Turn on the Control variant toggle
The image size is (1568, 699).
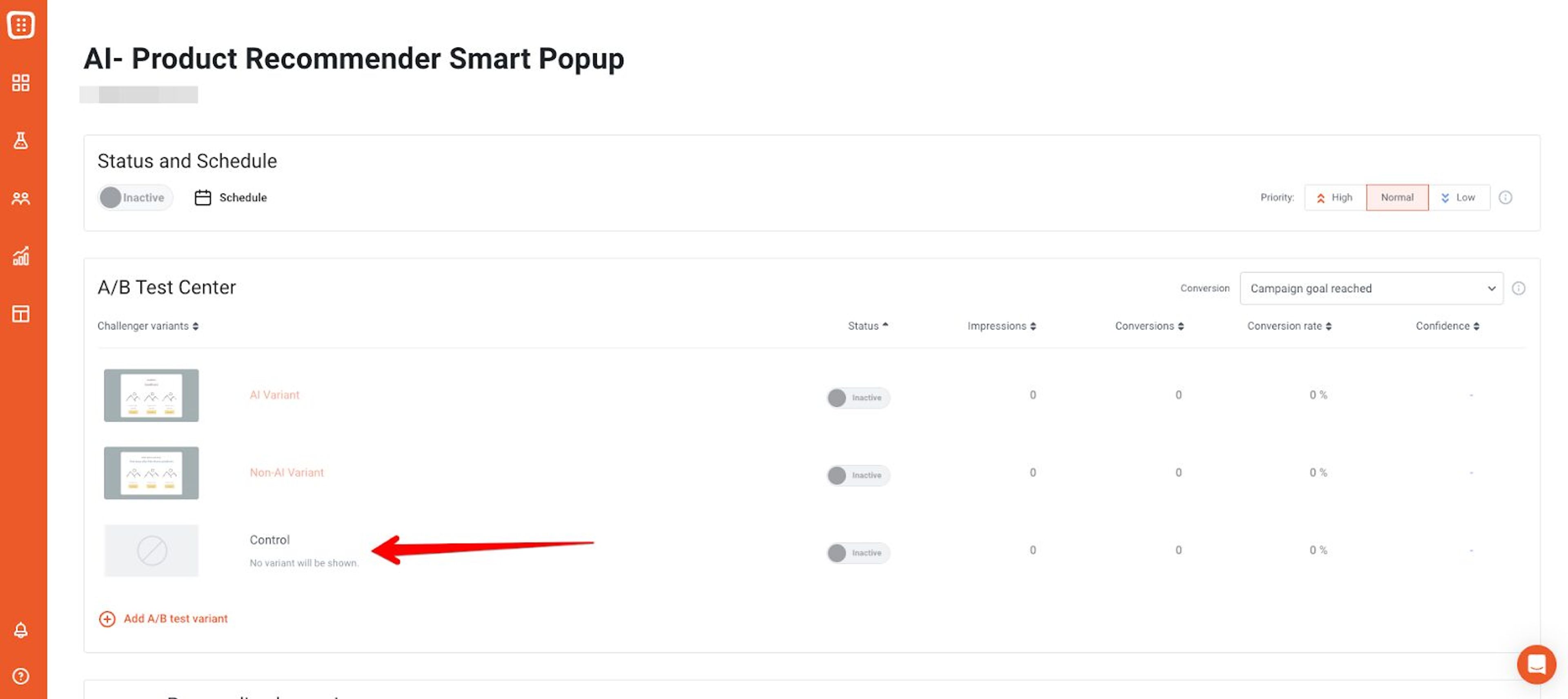pyautogui.click(x=857, y=553)
